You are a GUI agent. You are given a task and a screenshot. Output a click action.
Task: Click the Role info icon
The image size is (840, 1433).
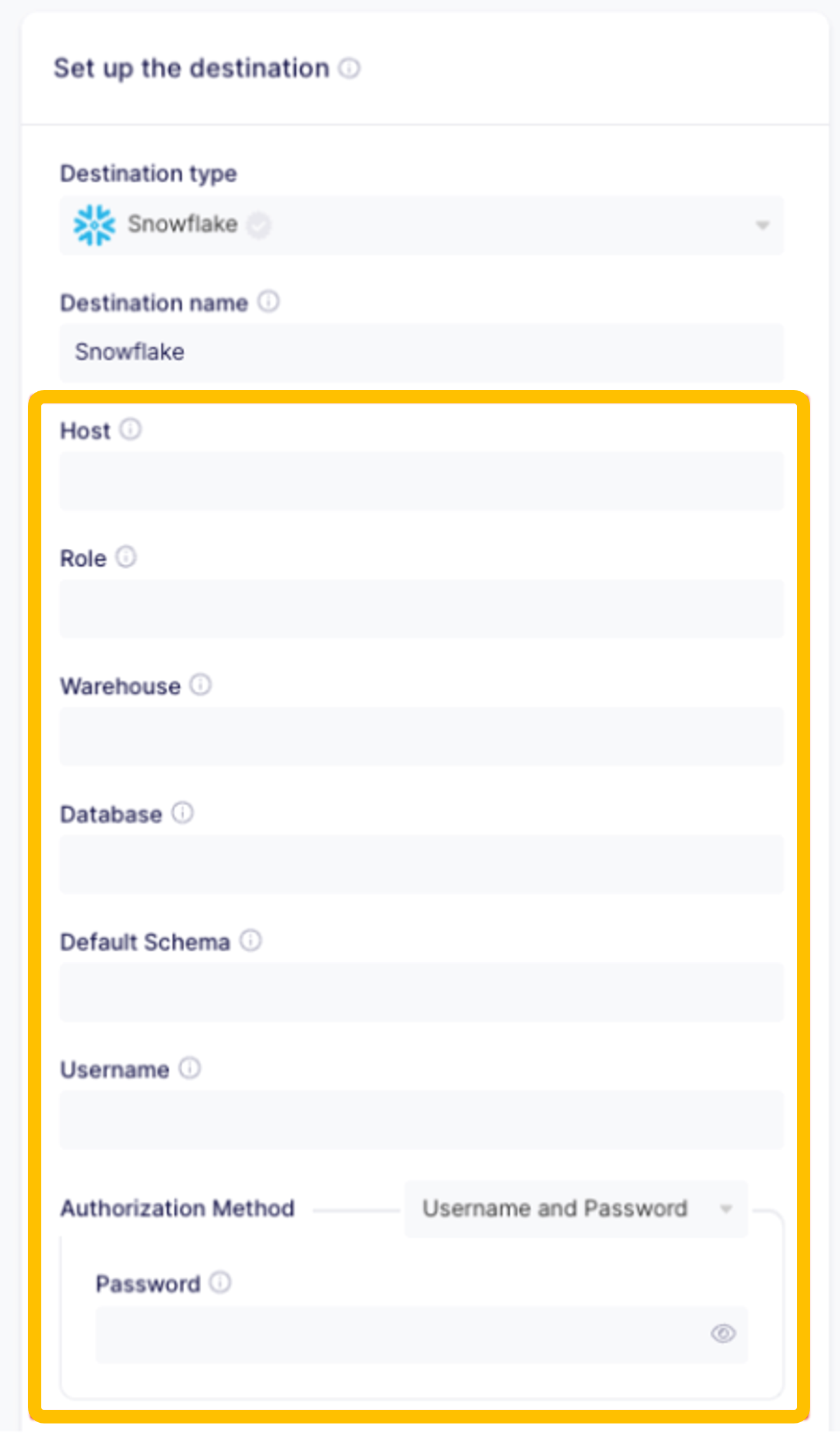(126, 557)
